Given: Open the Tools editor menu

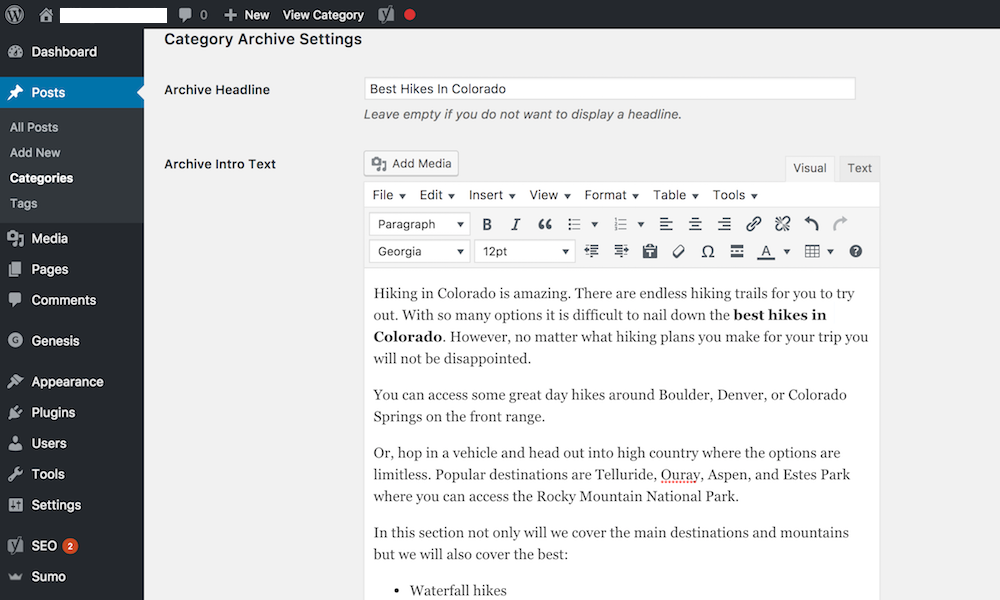Looking at the screenshot, I should click(x=735, y=195).
